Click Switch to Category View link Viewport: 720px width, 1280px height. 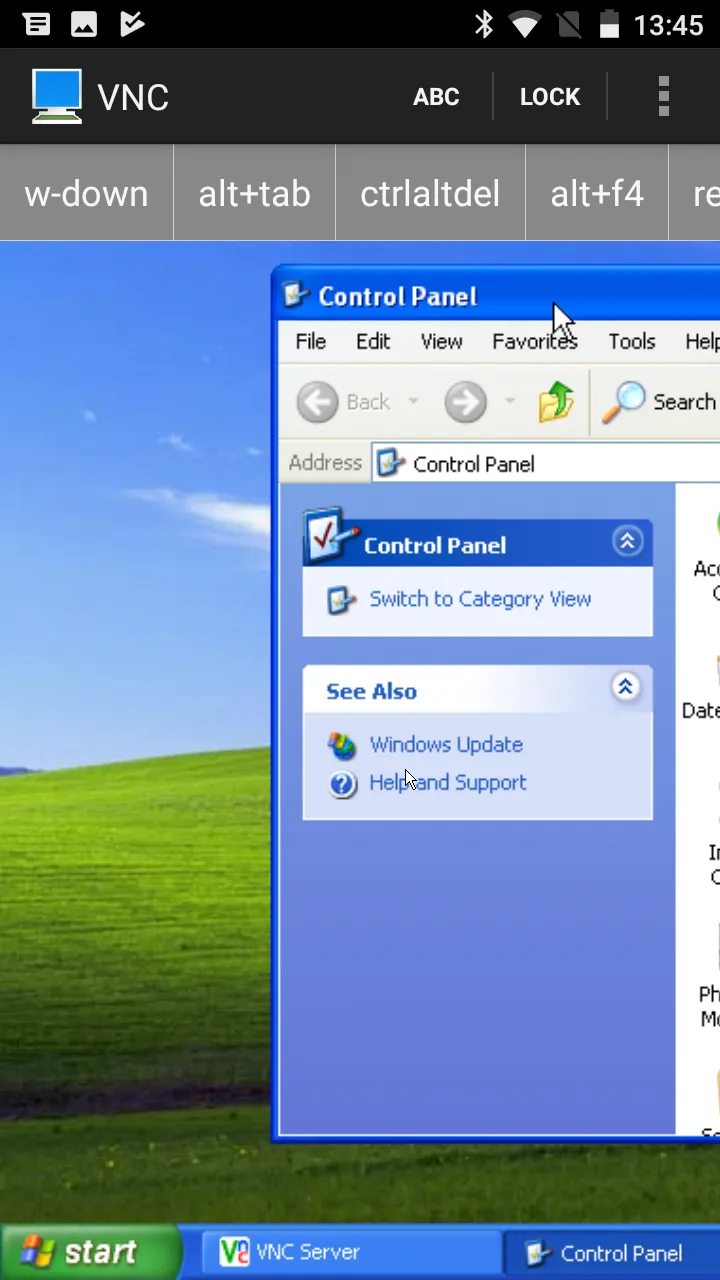point(480,599)
